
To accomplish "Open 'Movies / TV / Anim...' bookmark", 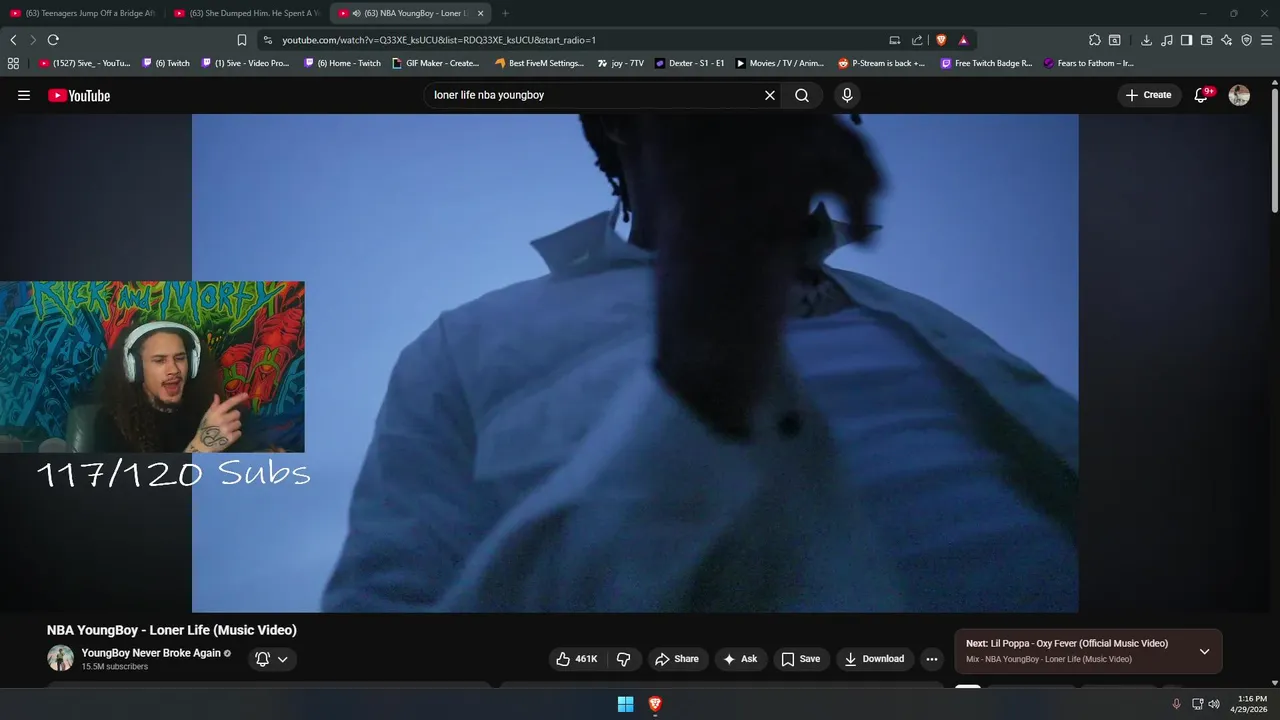I will (x=780, y=63).
